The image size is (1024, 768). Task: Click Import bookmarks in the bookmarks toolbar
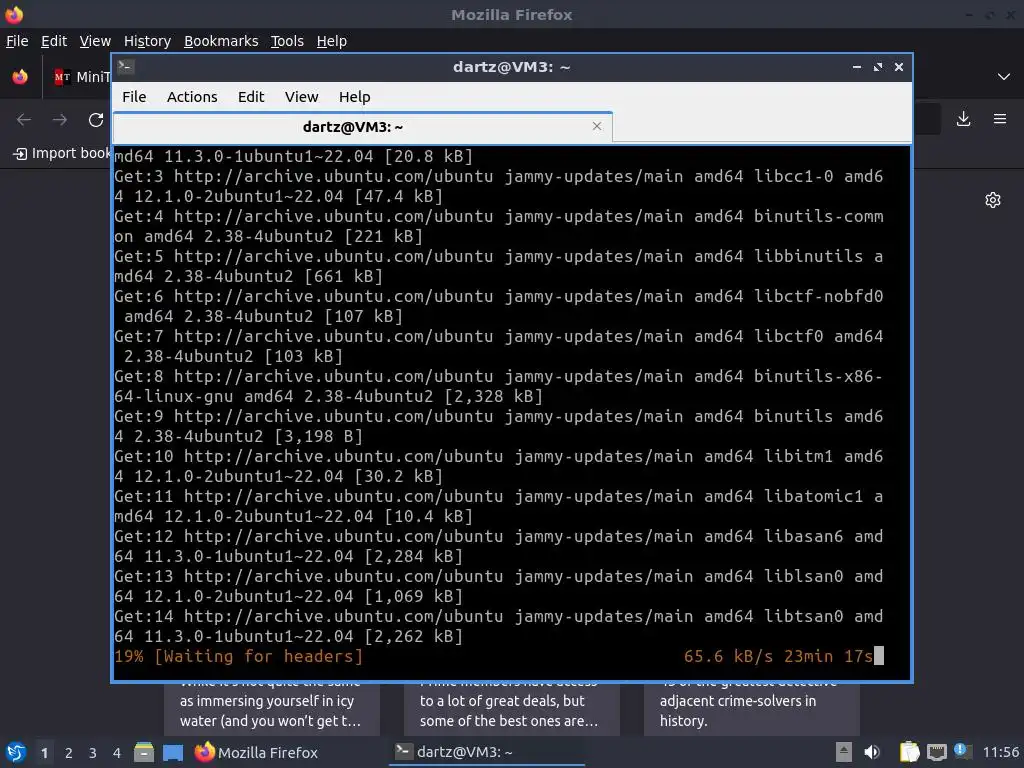tap(62, 153)
